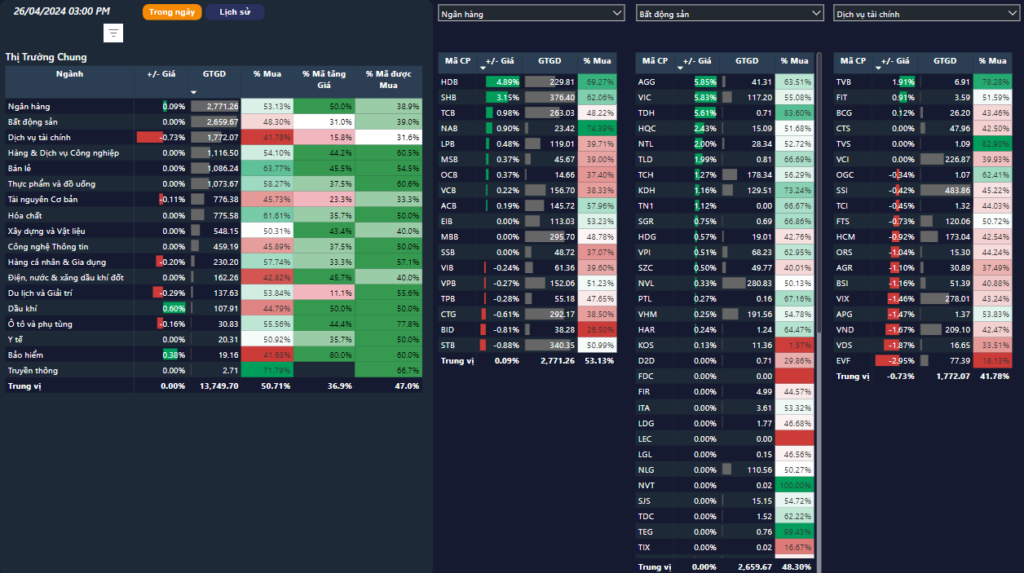Viewport: 1024px width, 573px height.
Task: Select the HDB ticker row
Action: coord(450,82)
